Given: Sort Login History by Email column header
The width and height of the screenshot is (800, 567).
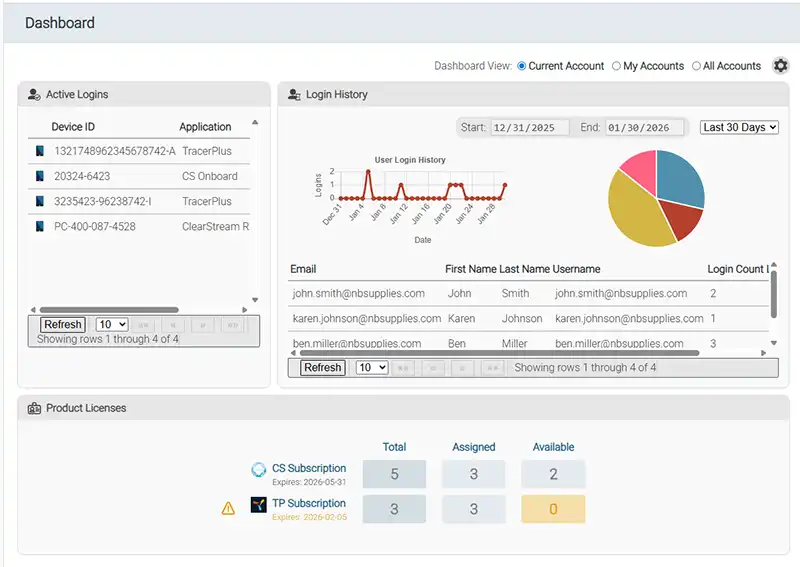Looking at the screenshot, I should pyautogui.click(x=303, y=269).
